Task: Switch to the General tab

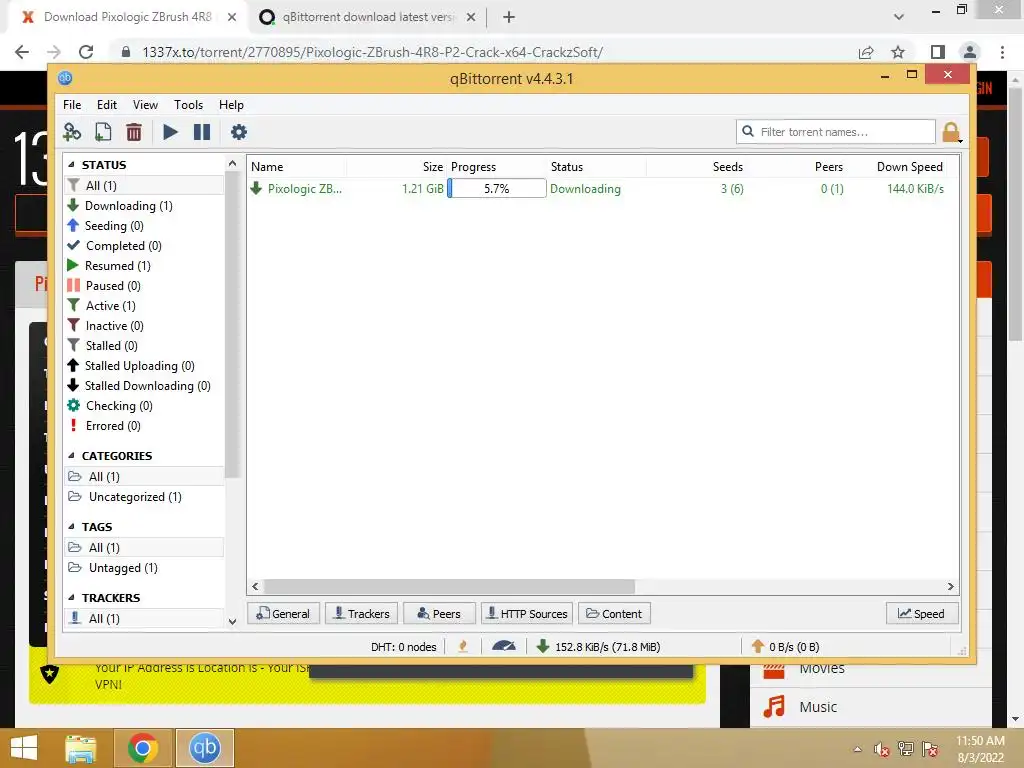Action: click(x=283, y=613)
